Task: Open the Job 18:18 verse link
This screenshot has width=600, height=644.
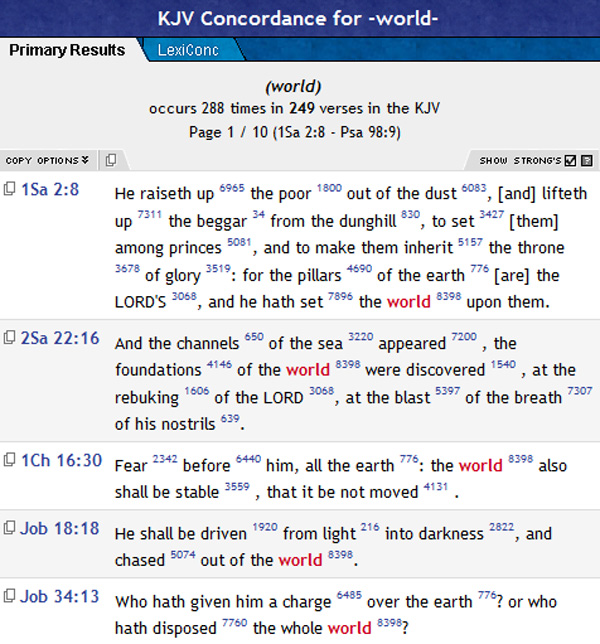Action: (x=60, y=528)
